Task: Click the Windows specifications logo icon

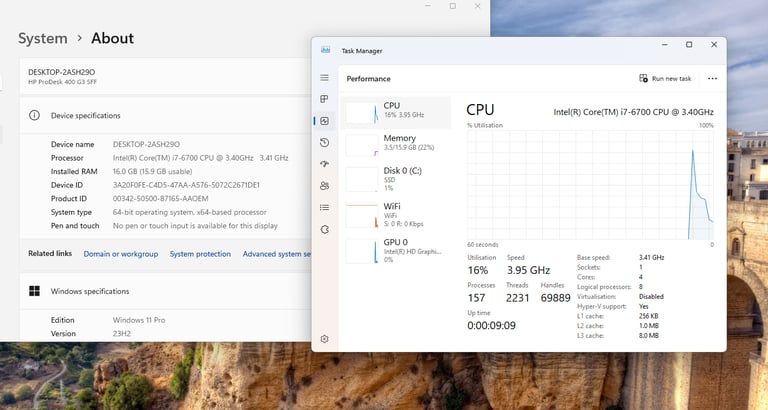Action: (34, 291)
